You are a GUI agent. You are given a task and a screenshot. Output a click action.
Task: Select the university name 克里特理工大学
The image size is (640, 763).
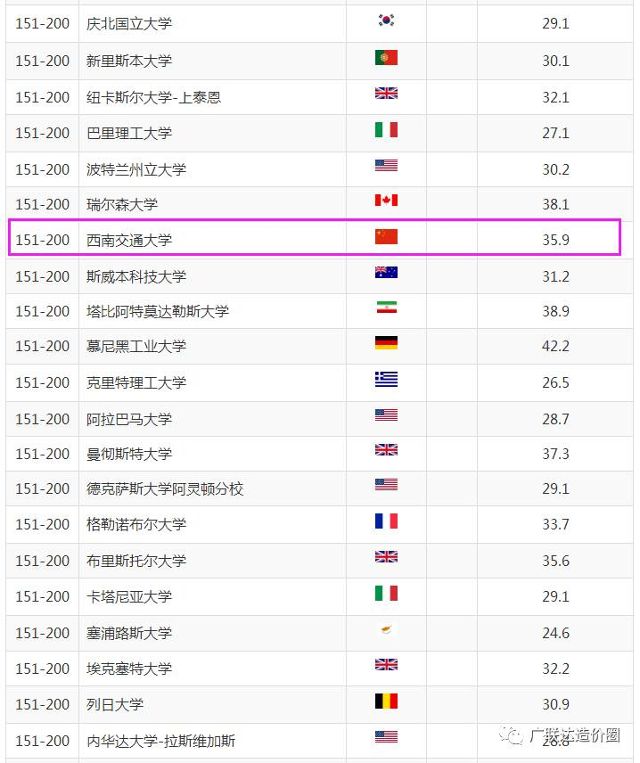coord(136,382)
